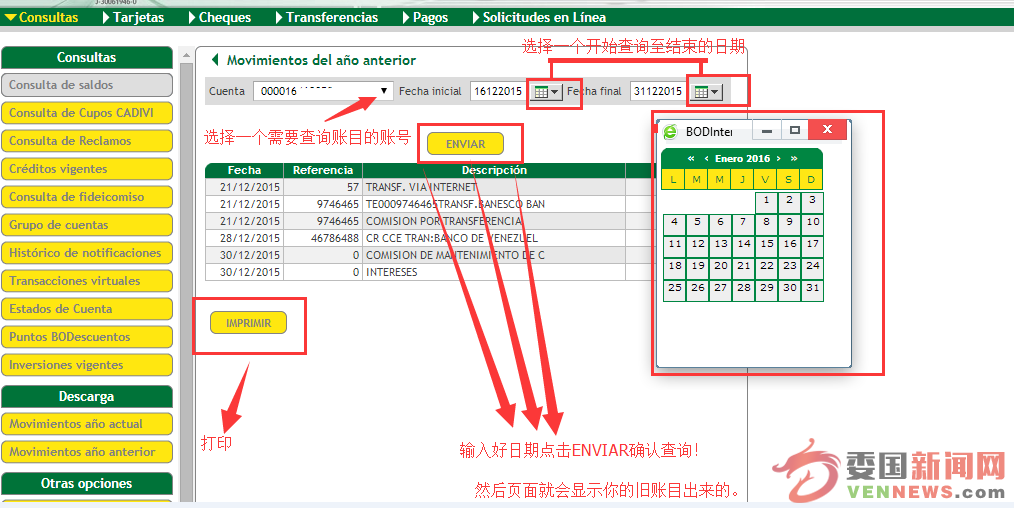The image size is (1014, 508).
Task: Open the Cheques top menu
Action: point(220,17)
